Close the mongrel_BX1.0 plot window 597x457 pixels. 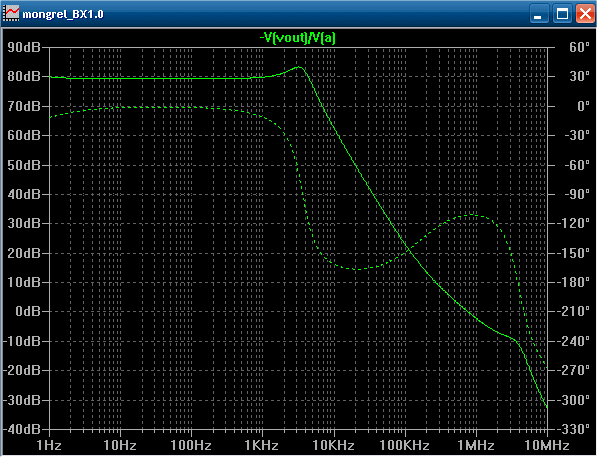coord(585,14)
